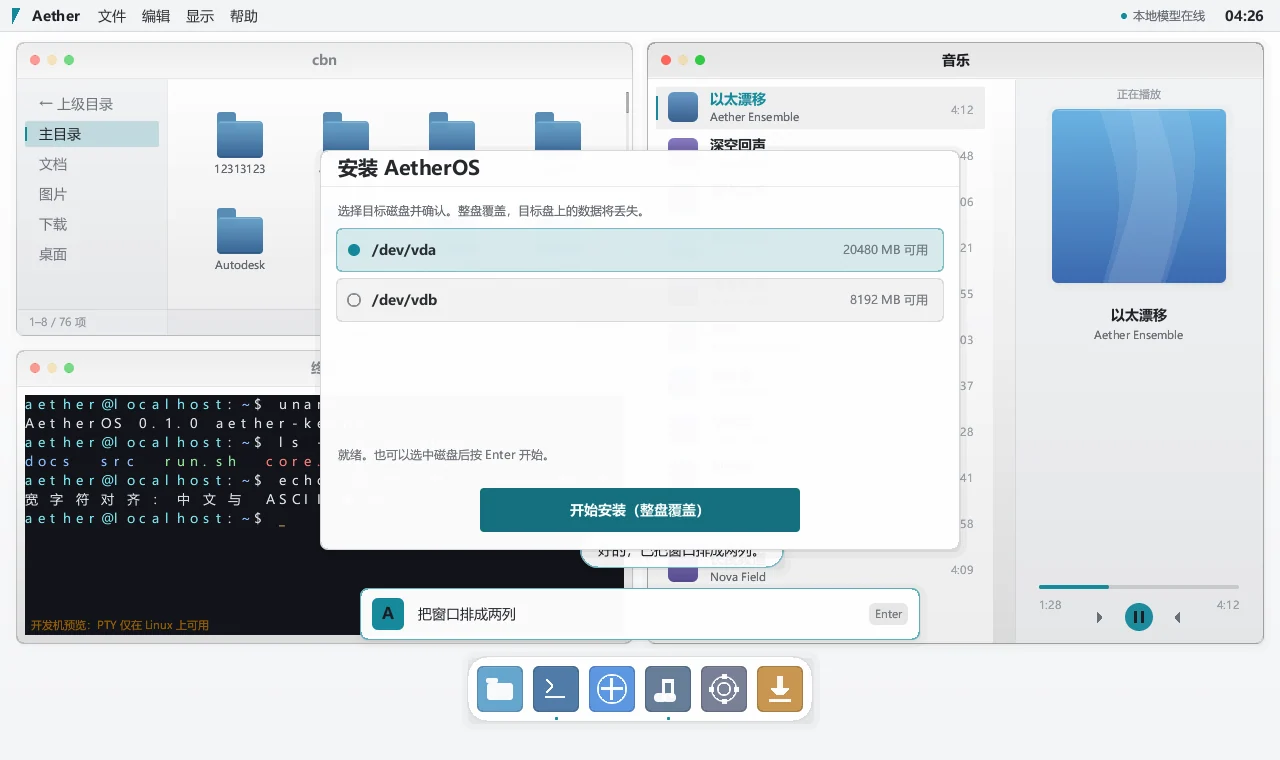The height and width of the screenshot is (760, 1280).
Task: Click the 04:26 clock in the menu bar
Action: tap(1244, 16)
